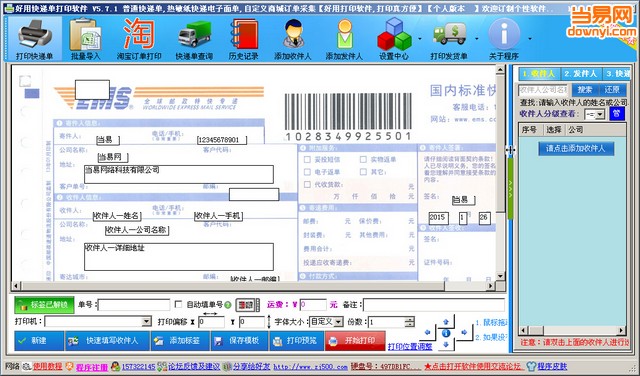Expand the 打印发货单 dropdown arrow
Viewport: 640px width, 376px height.
click(477, 39)
